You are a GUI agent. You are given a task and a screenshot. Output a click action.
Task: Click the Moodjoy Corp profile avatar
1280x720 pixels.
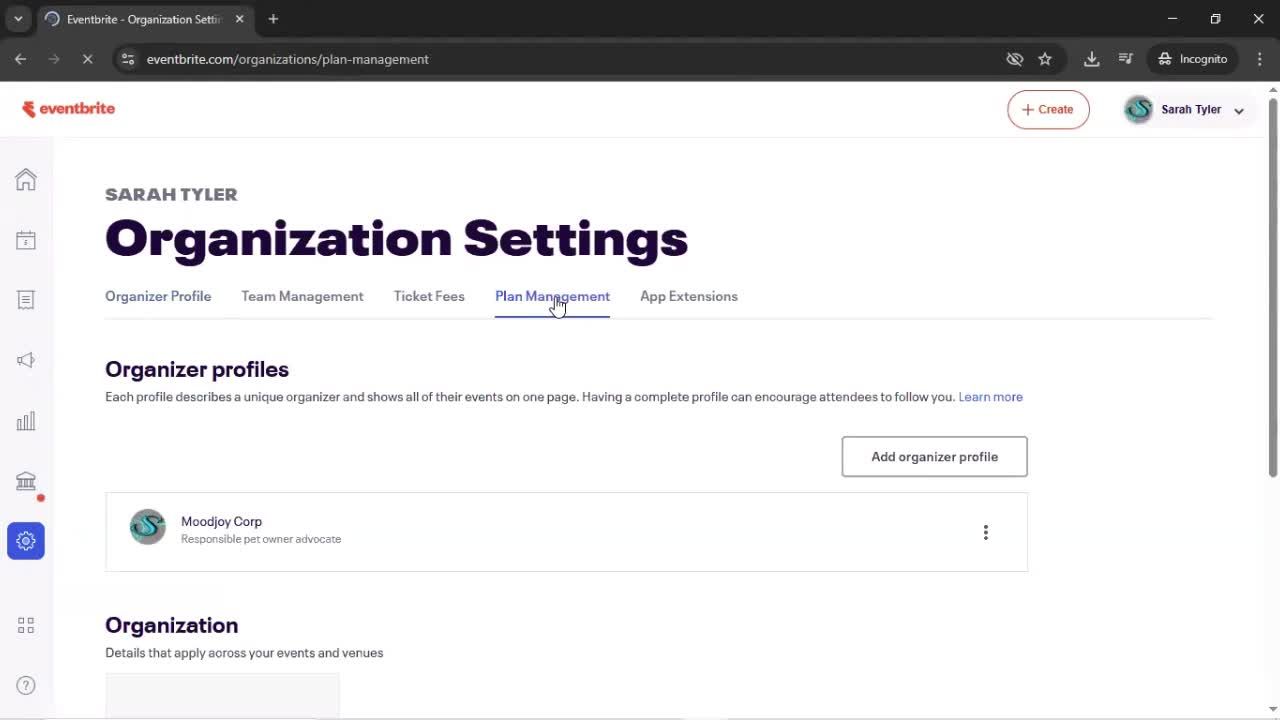pyautogui.click(x=148, y=527)
